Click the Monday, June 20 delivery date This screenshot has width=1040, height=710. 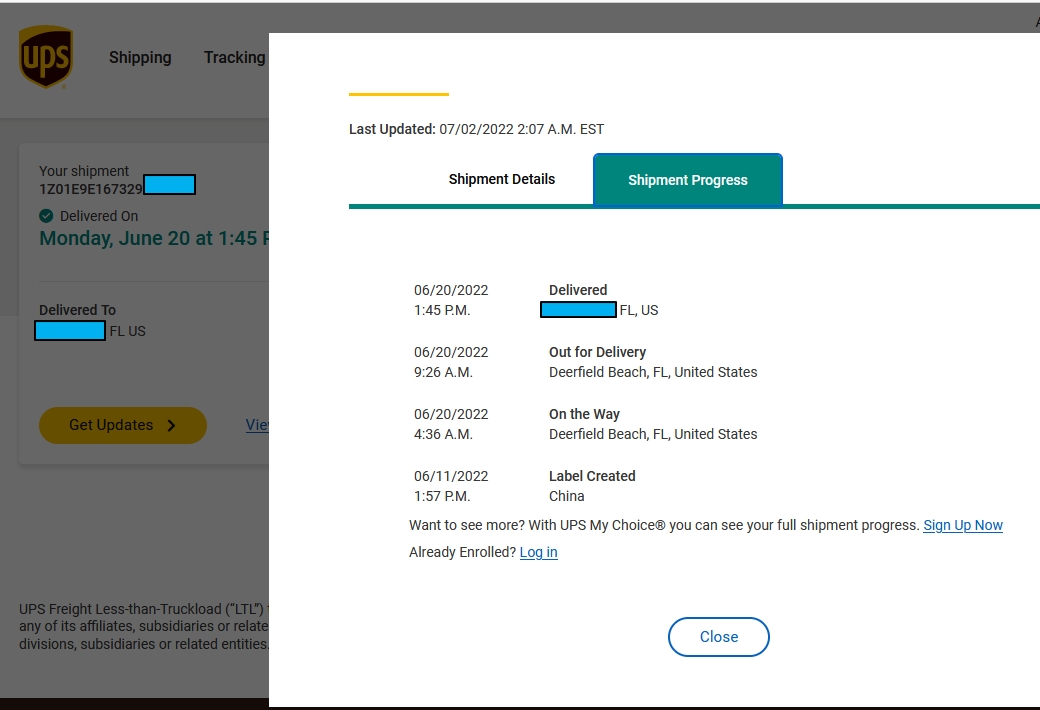[x=154, y=238]
